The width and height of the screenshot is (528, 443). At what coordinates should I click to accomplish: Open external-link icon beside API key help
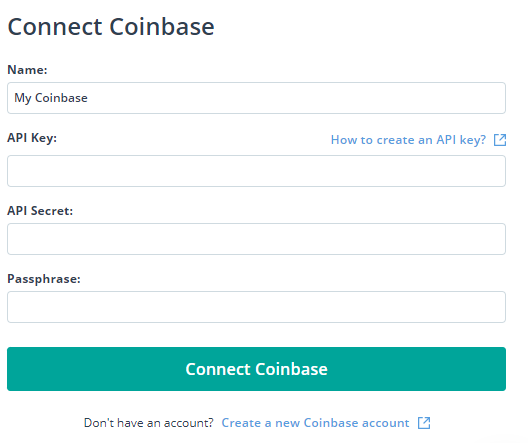pyautogui.click(x=500, y=140)
